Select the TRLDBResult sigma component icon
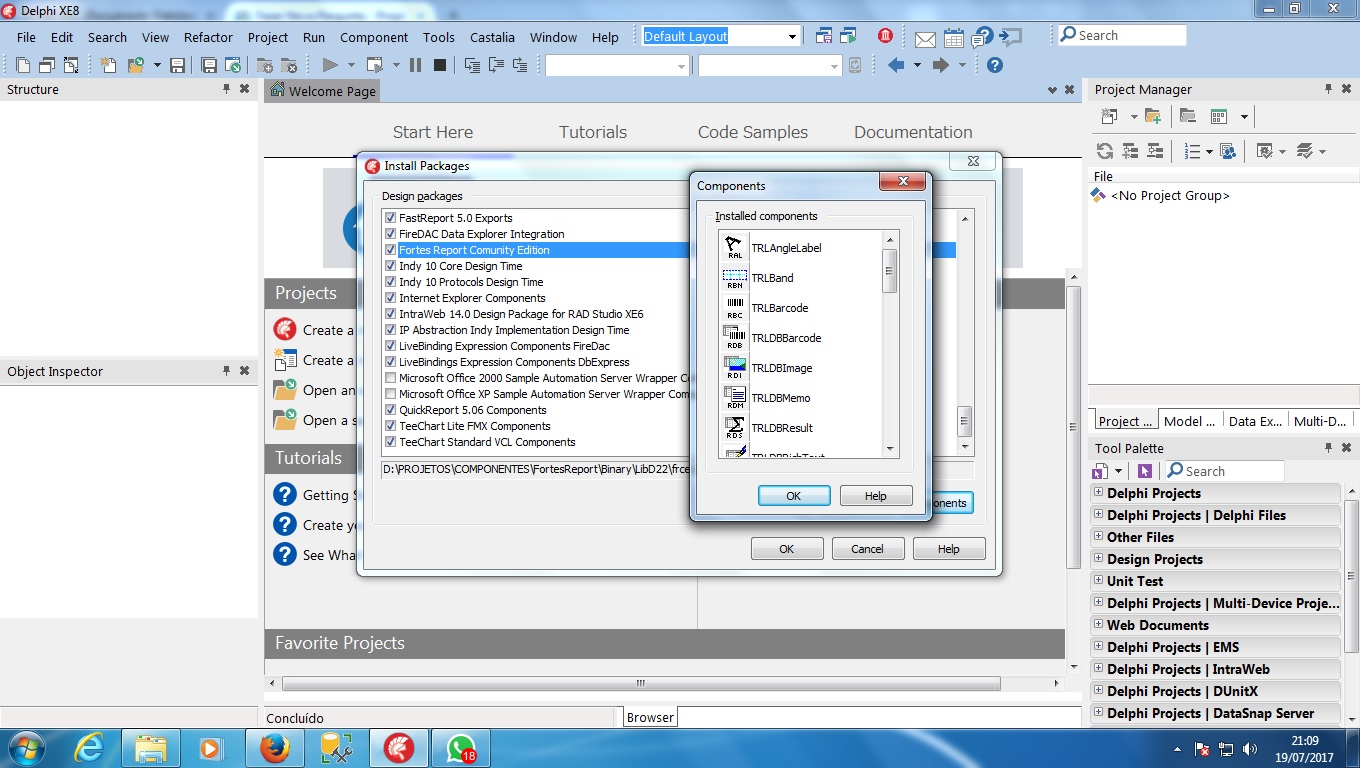Screen dimensions: 1360x768 (x=735, y=427)
